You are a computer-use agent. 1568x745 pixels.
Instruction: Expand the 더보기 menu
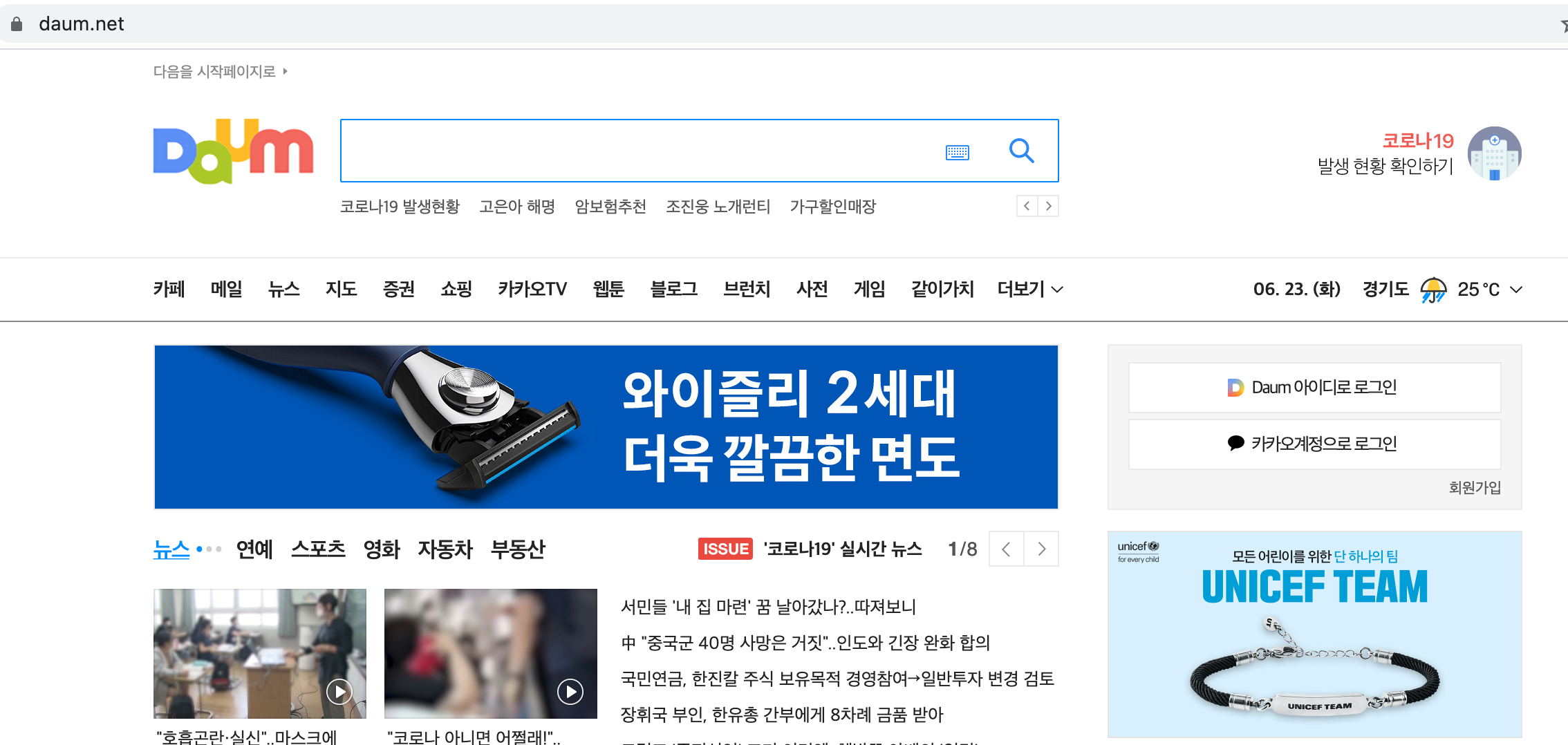tap(1029, 289)
